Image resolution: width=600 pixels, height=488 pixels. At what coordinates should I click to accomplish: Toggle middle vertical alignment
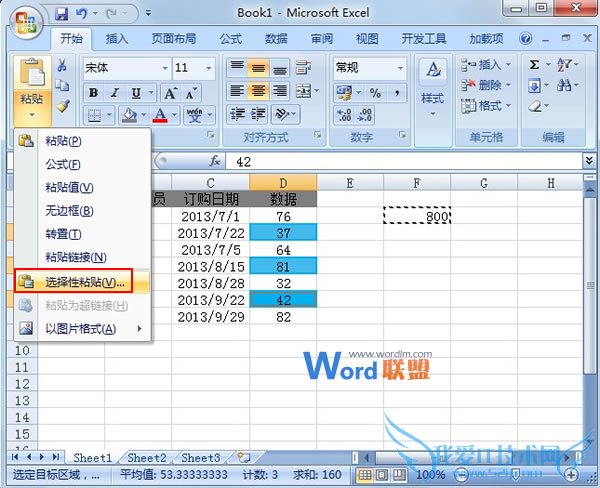(x=258, y=68)
